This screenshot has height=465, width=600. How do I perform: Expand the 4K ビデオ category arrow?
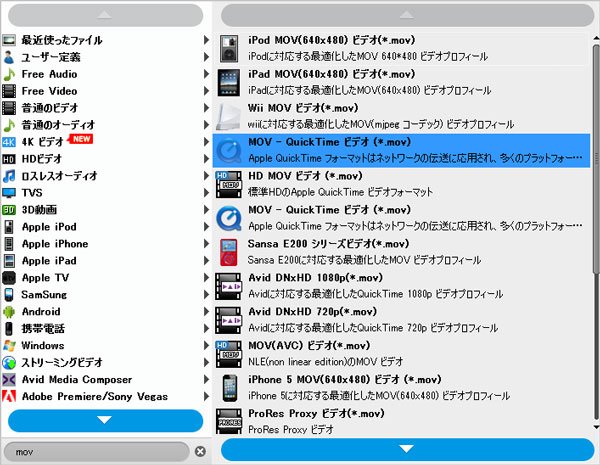coord(206,142)
